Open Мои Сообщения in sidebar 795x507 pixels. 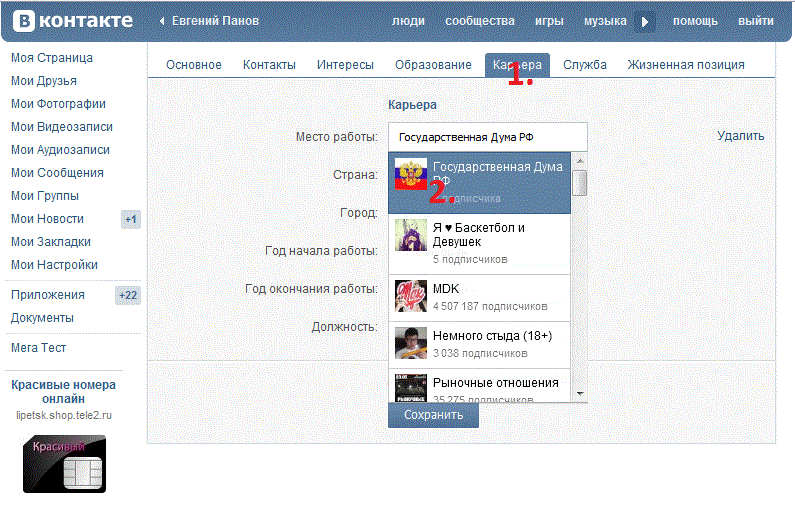[57, 173]
